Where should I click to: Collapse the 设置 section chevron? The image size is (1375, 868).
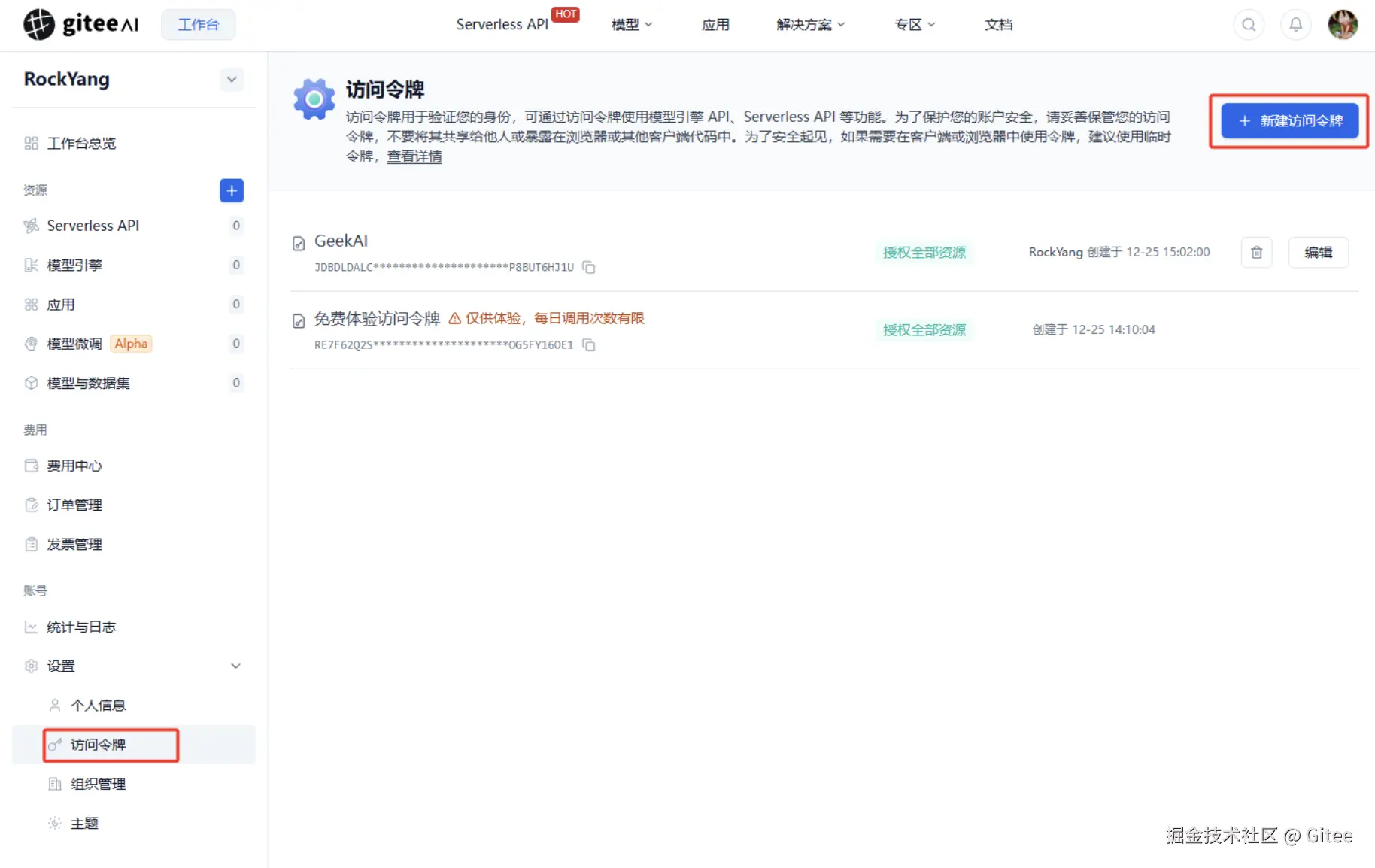[x=235, y=666]
